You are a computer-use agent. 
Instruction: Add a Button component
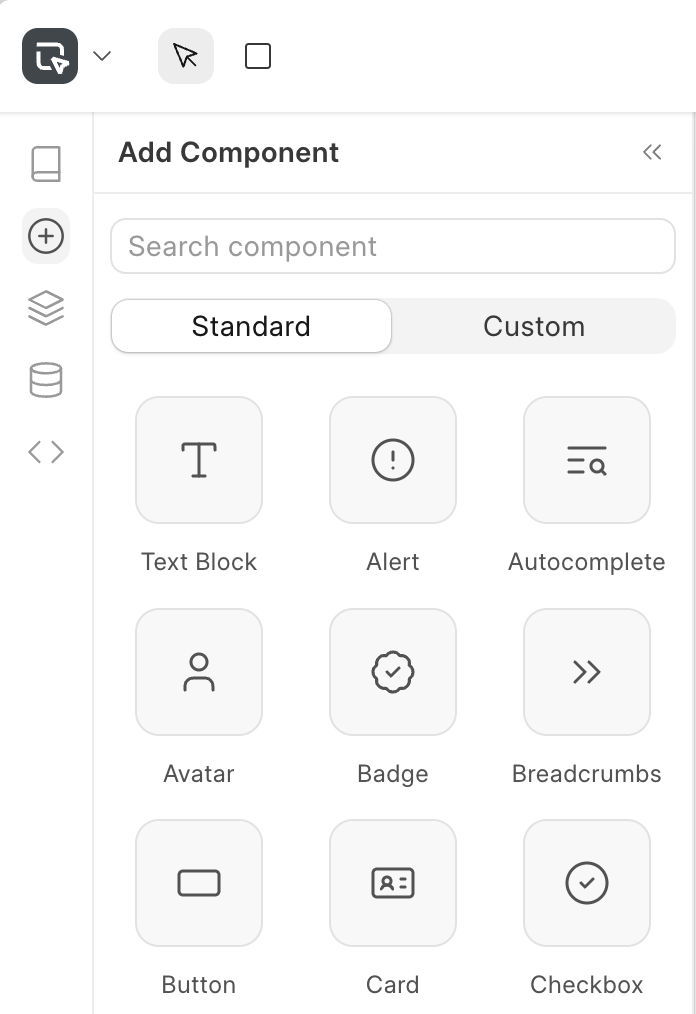click(x=198, y=883)
